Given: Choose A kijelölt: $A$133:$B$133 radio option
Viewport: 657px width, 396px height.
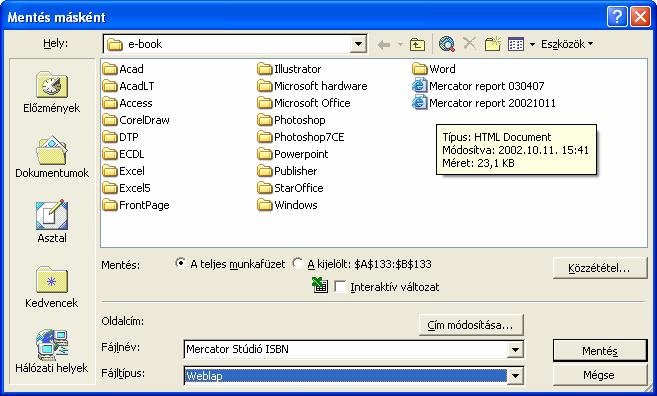Looking at the screenshot, I should point(297,264).
